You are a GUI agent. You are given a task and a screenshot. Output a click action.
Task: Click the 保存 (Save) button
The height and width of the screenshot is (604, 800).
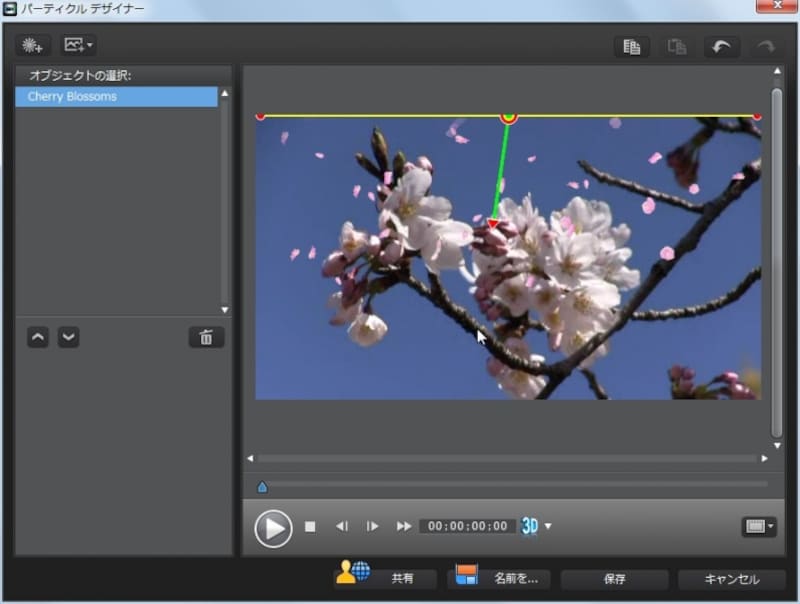[x=614, y=579]
